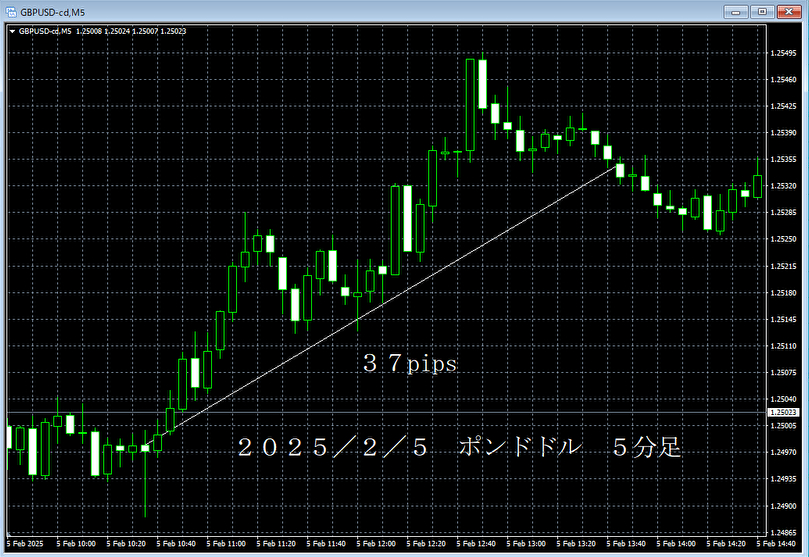Click the 1.25215 price axis label
Image resolution: width=809 pixels, height=557 pixels.
pos(783,266)
